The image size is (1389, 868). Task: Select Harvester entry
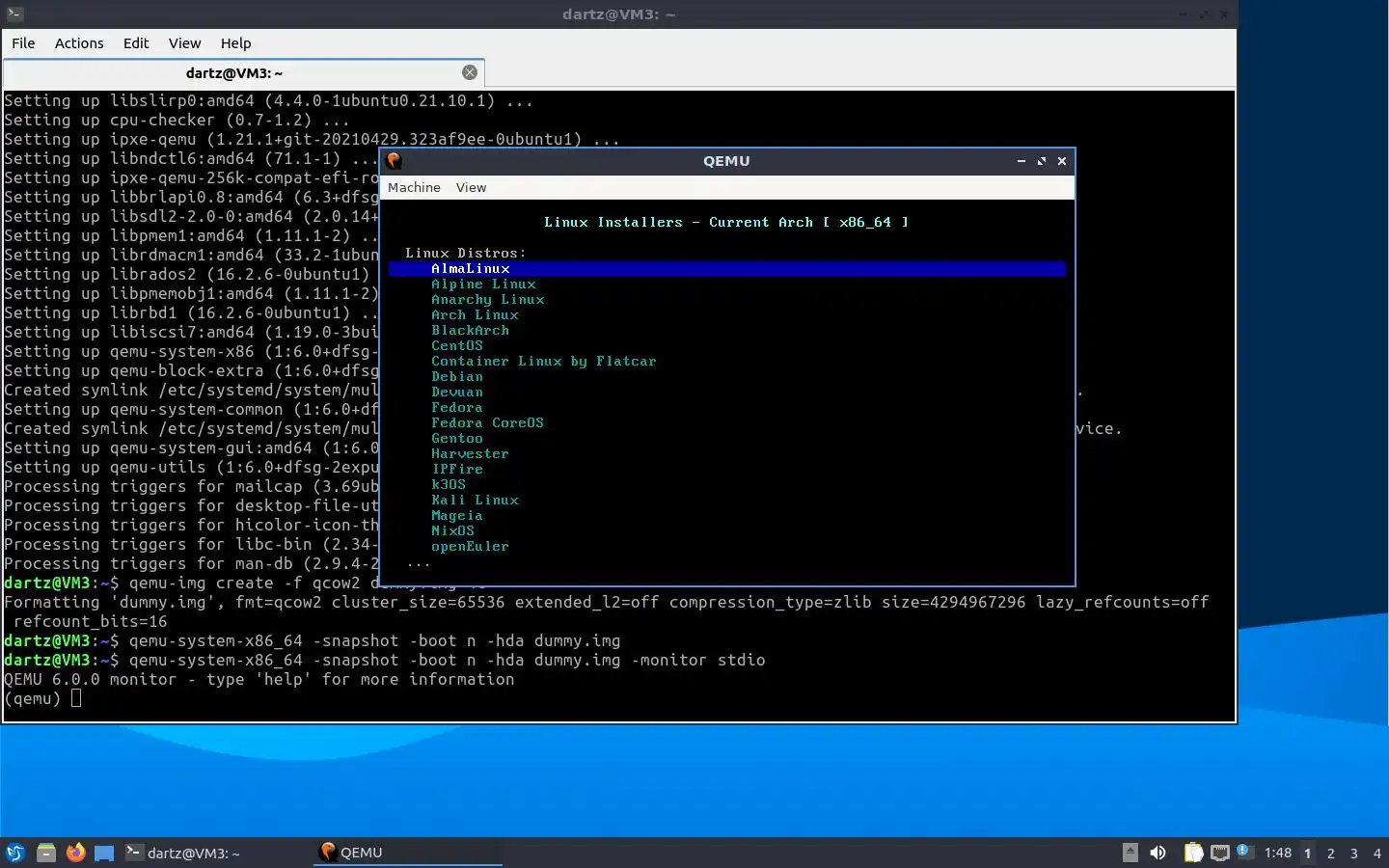[470, 454]
